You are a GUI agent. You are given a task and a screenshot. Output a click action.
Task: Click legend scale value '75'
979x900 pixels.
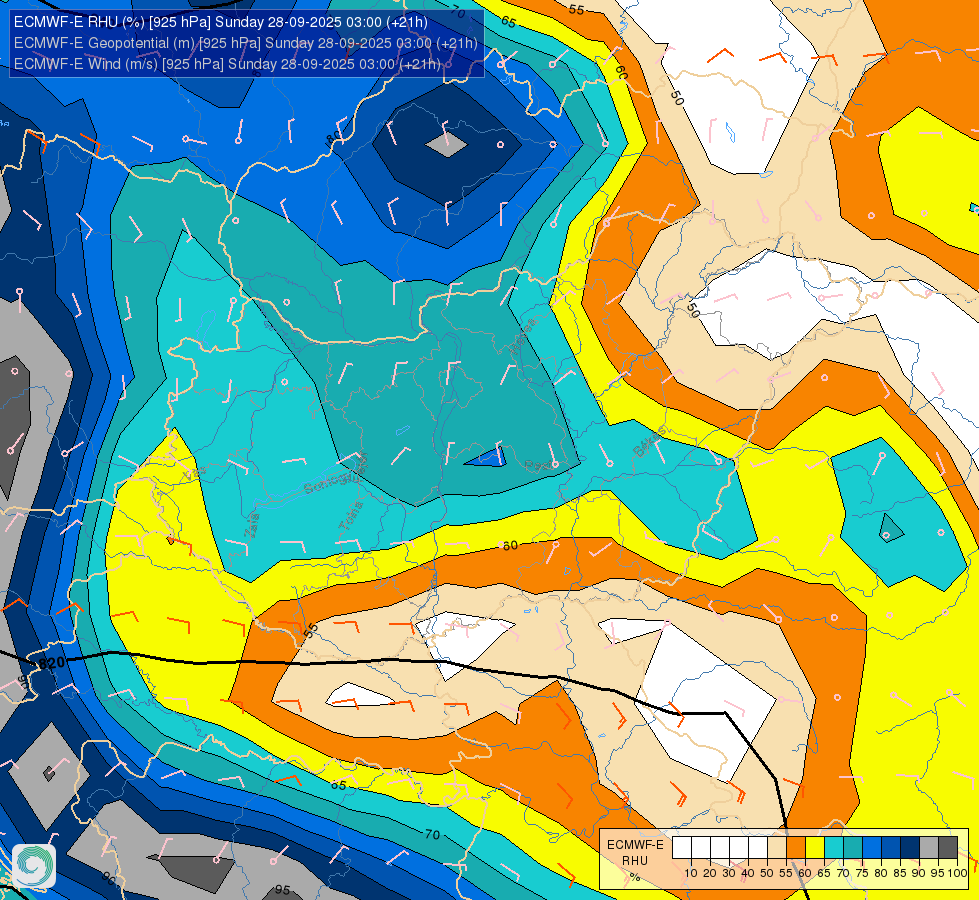pos(862,873)
